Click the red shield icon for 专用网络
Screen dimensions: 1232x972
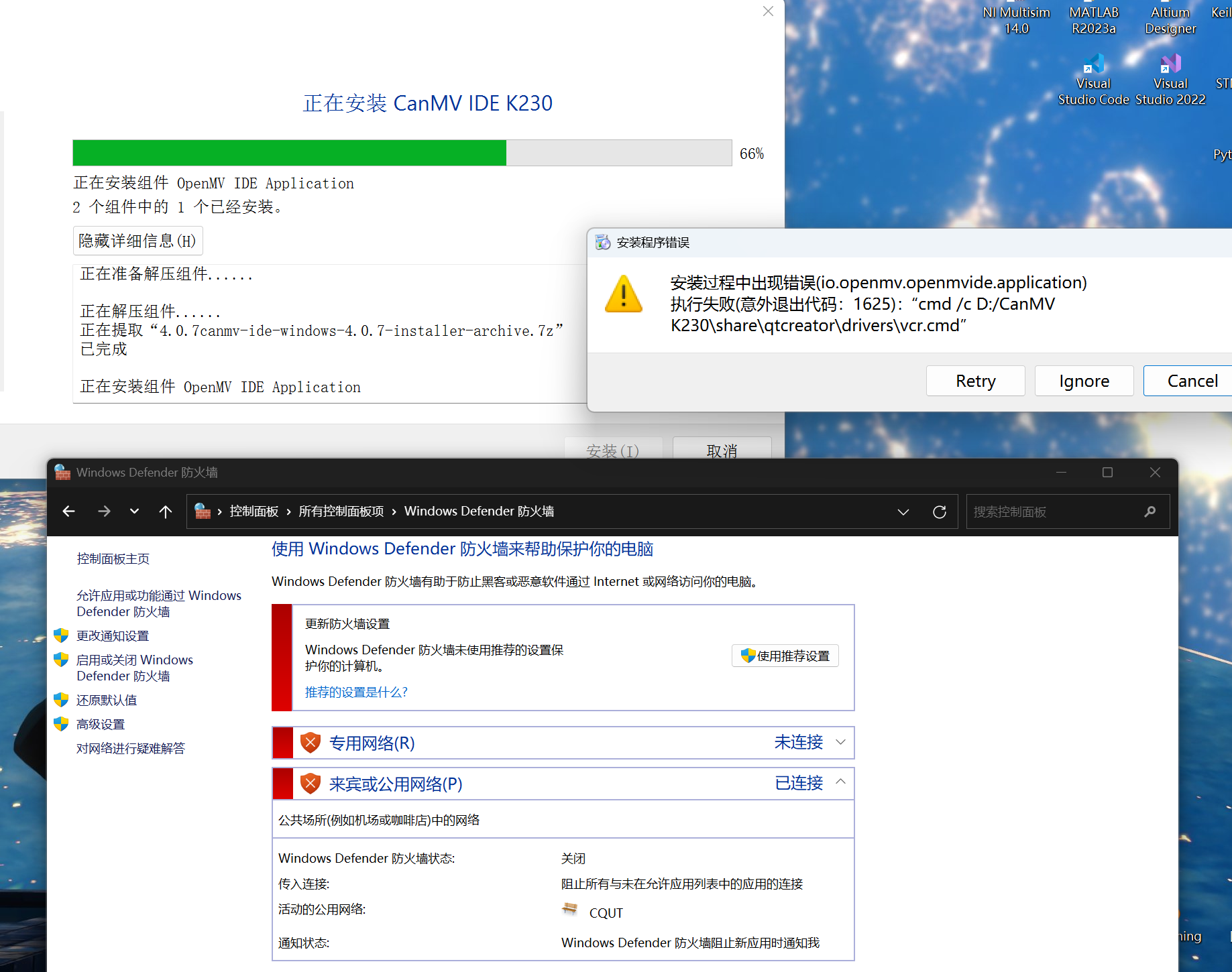pos(311,743)
